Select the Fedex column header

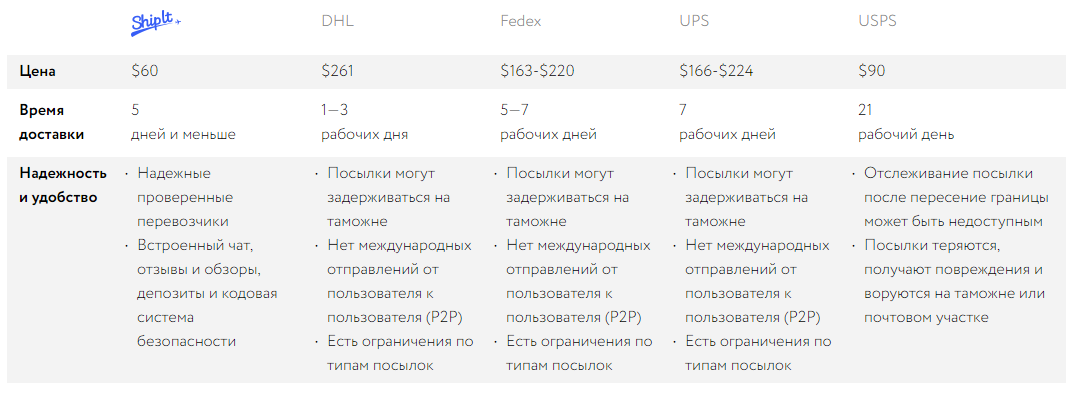pos(521,21)
